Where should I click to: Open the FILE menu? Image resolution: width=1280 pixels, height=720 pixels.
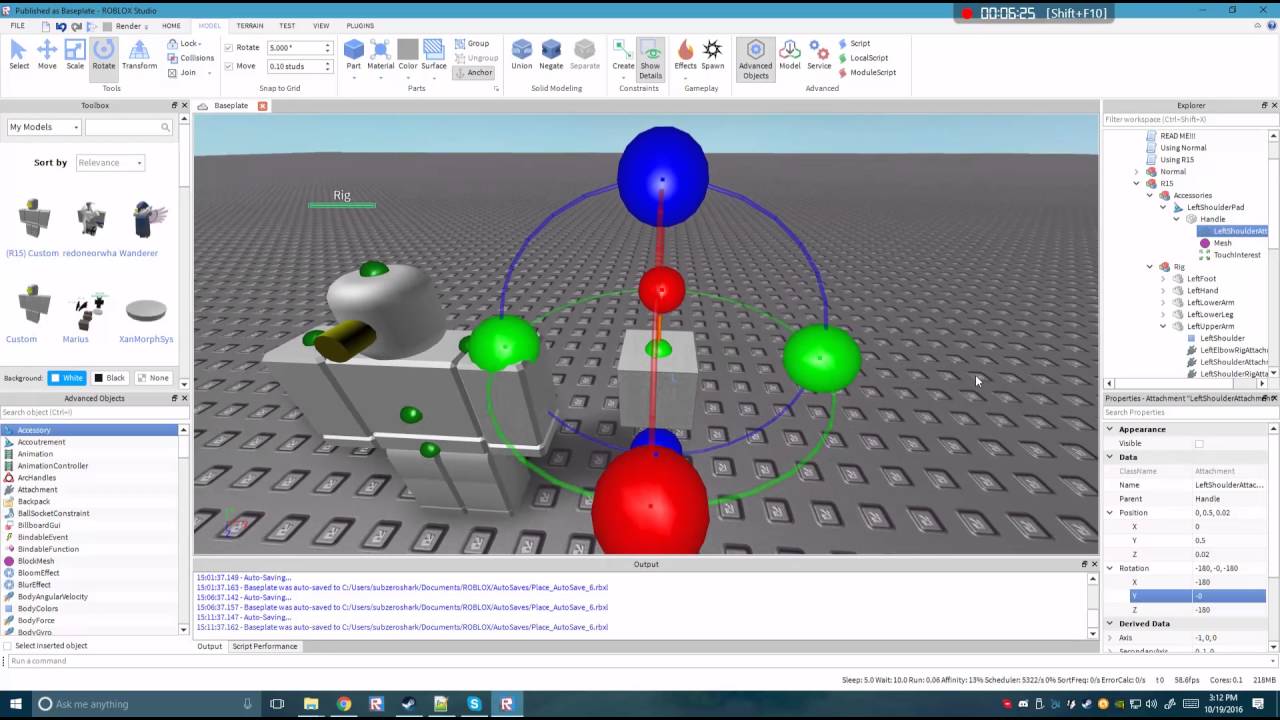pos(18,26)
